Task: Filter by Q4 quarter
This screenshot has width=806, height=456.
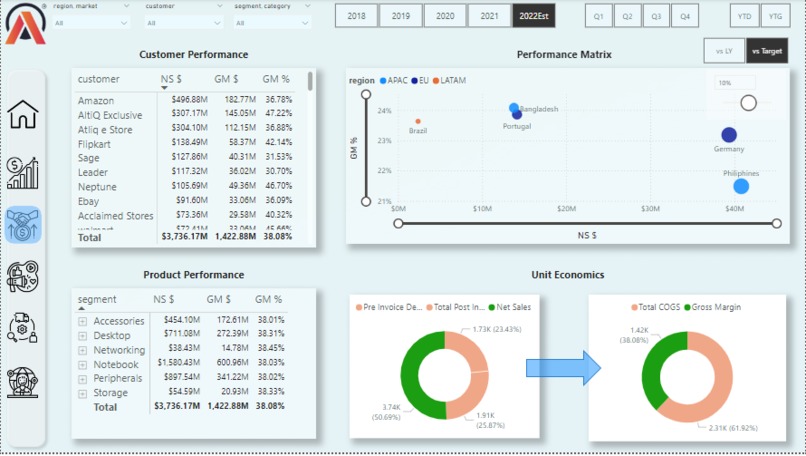Action: 685,16
